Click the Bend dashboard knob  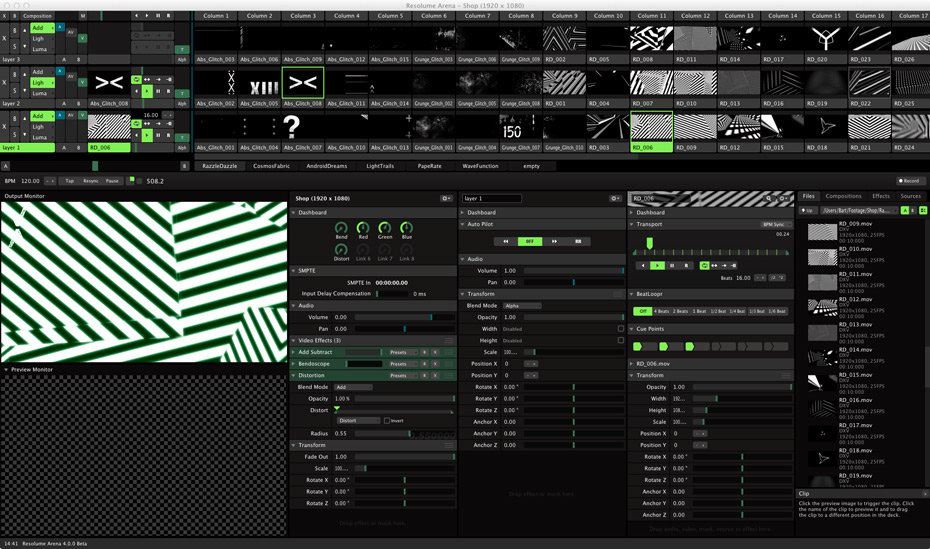point(342,229)
